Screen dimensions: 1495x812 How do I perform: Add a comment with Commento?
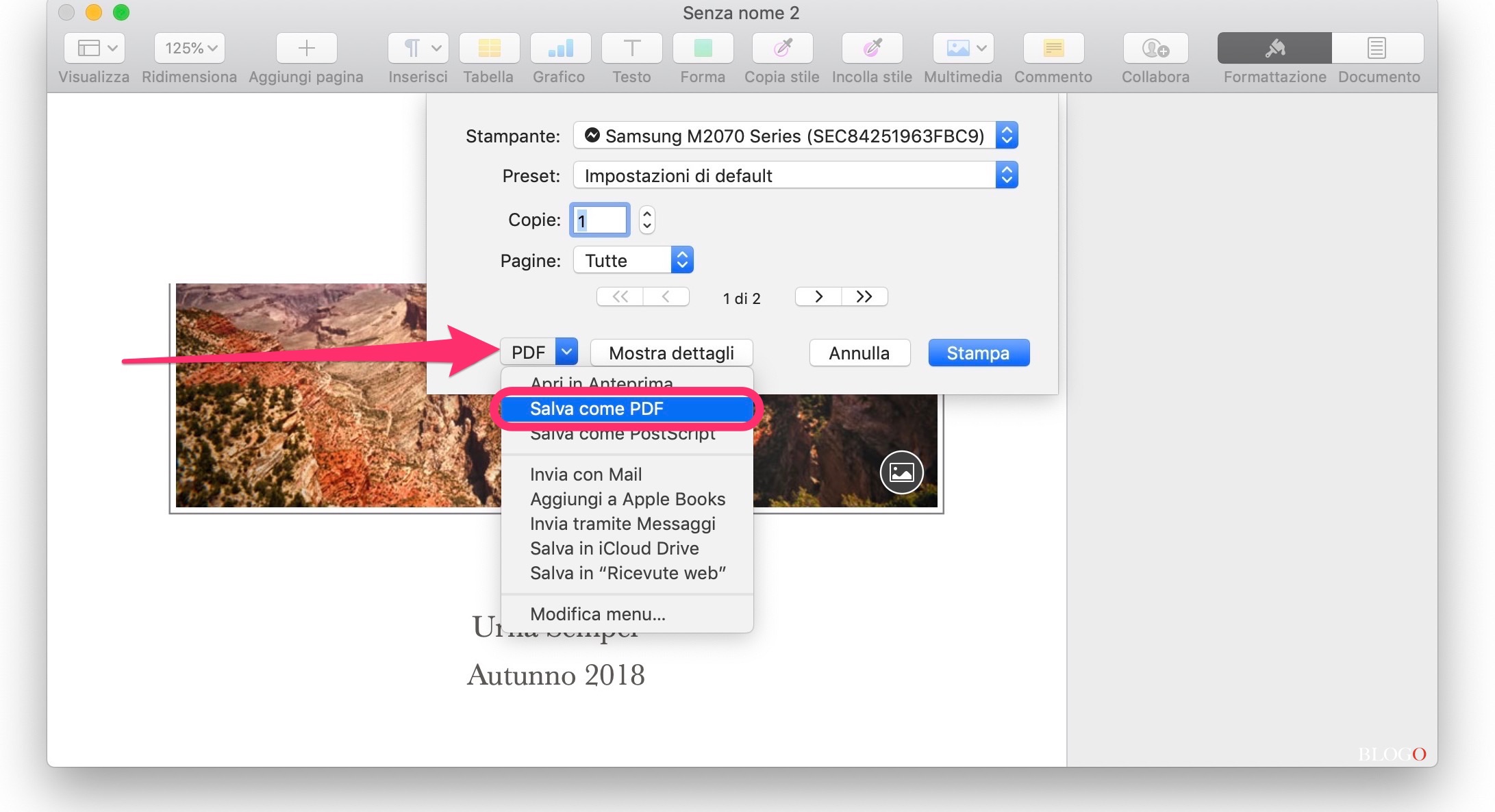1053,48
